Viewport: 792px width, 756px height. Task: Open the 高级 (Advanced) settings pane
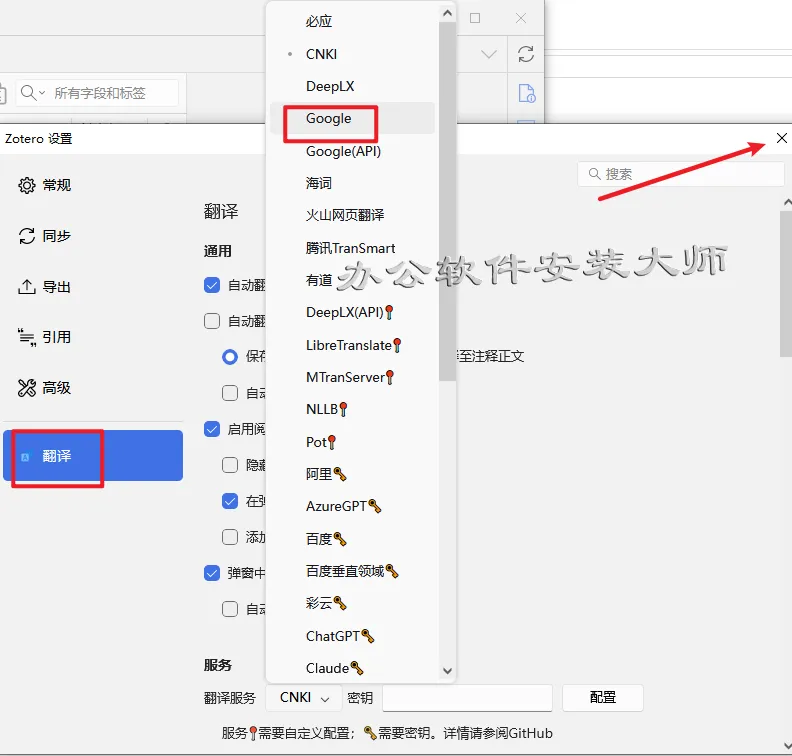44,388
